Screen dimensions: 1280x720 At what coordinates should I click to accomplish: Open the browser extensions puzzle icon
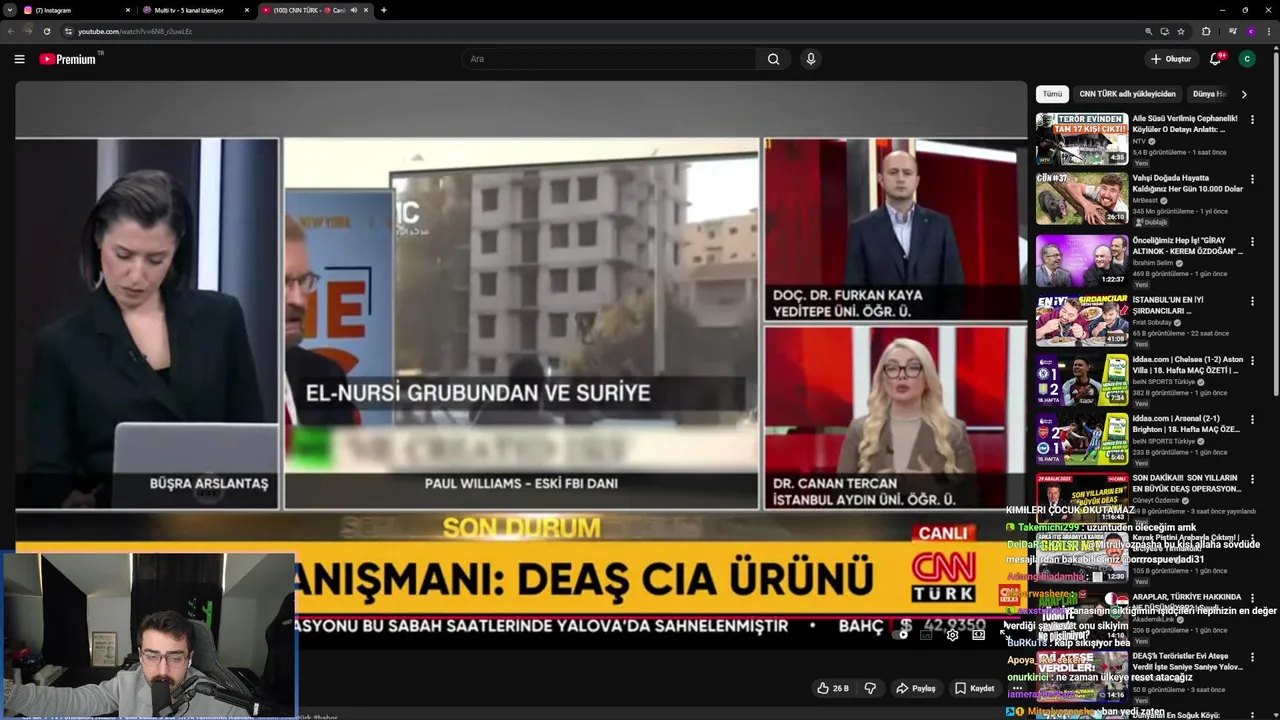(x=1206, y=31)
